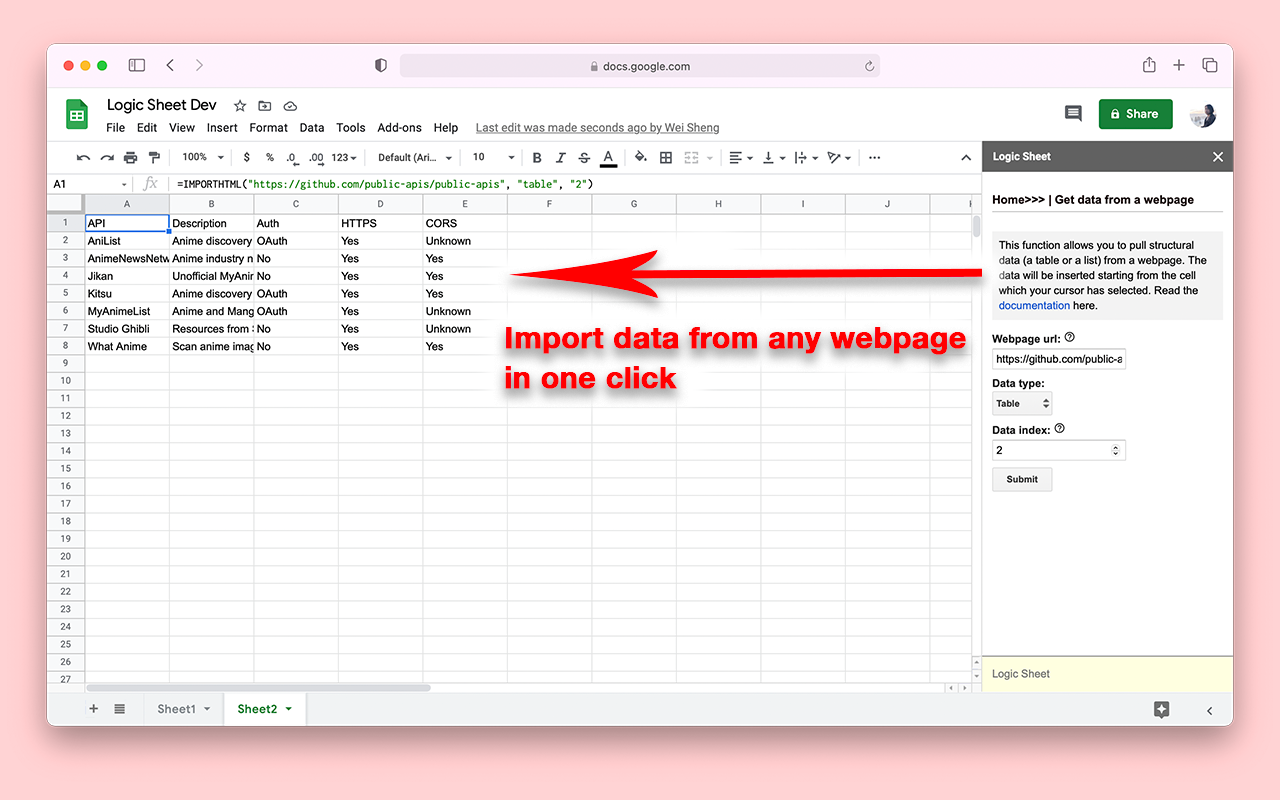Expand the font family dropdown
Viewport: 1280px width, 800px height.
(x=415, y=158)
